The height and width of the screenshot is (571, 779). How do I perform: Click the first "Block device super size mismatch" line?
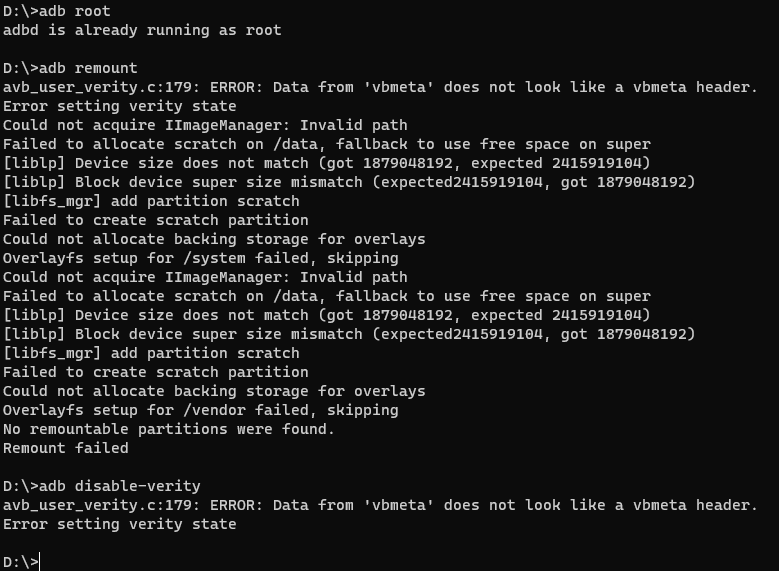pyautogui.click(x=349, y=182)
